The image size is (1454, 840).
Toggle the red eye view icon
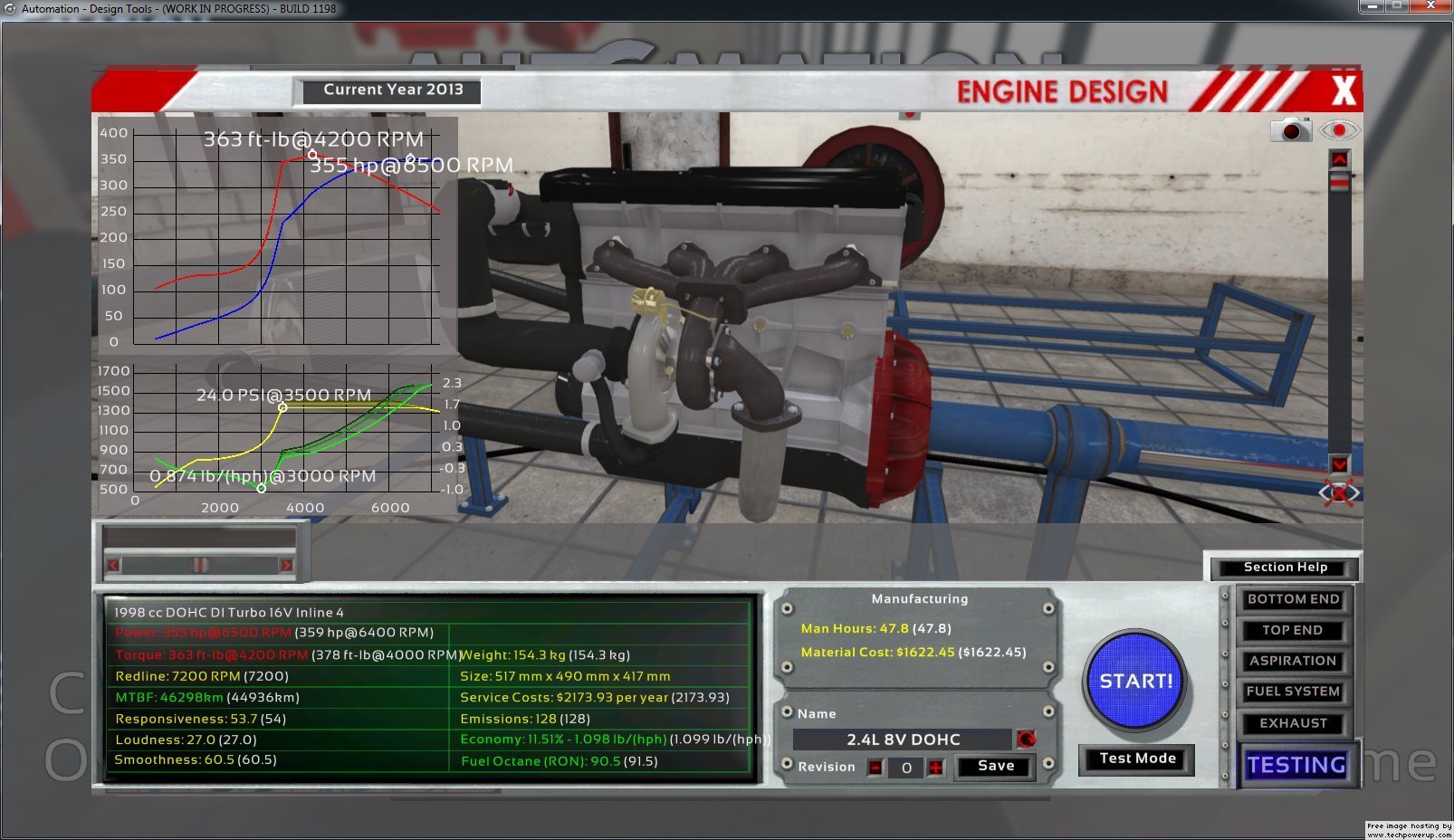[1339, 130]
